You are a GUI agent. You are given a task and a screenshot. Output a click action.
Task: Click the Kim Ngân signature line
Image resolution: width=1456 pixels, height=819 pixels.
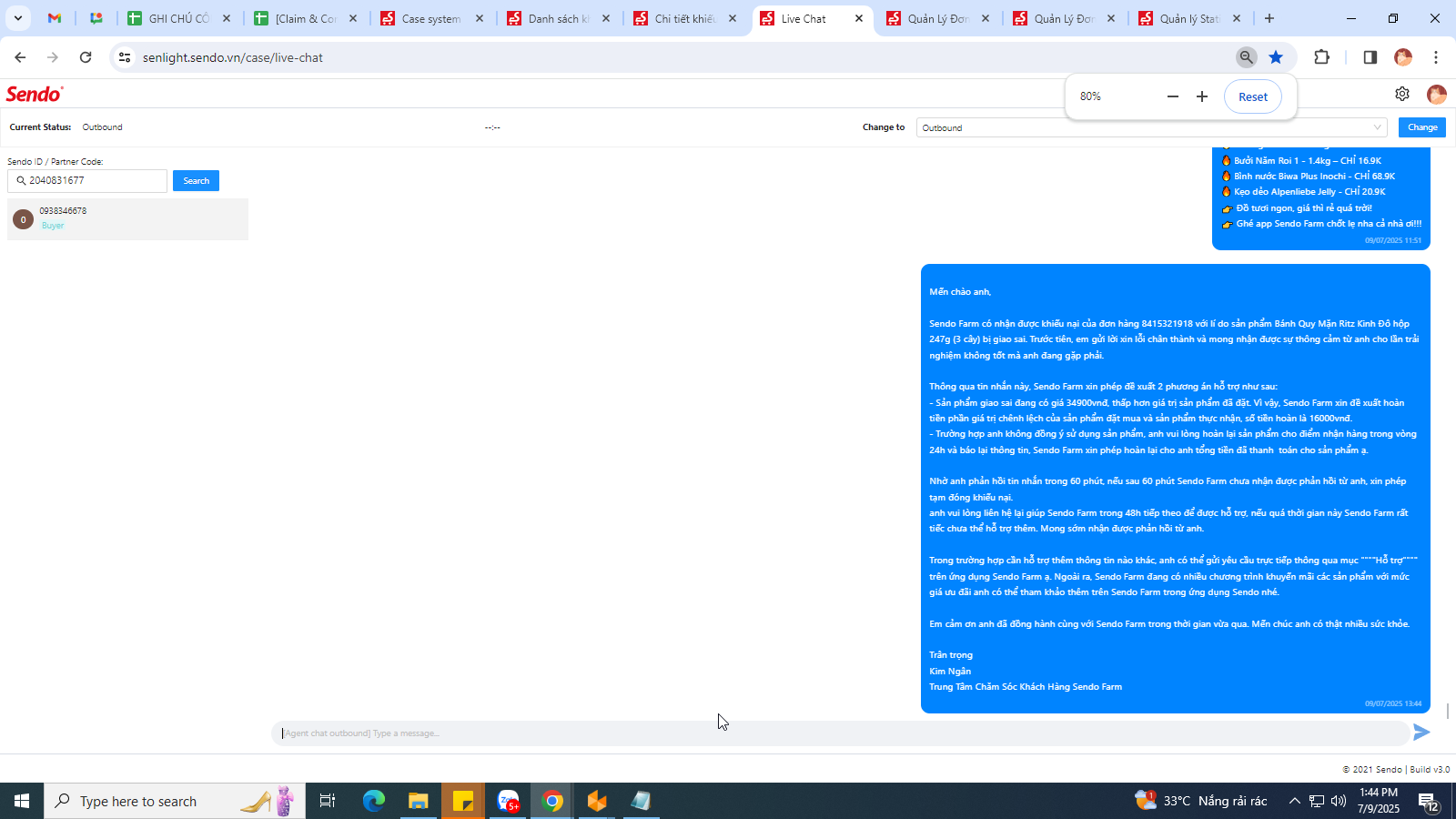click(x=950, y=672)
